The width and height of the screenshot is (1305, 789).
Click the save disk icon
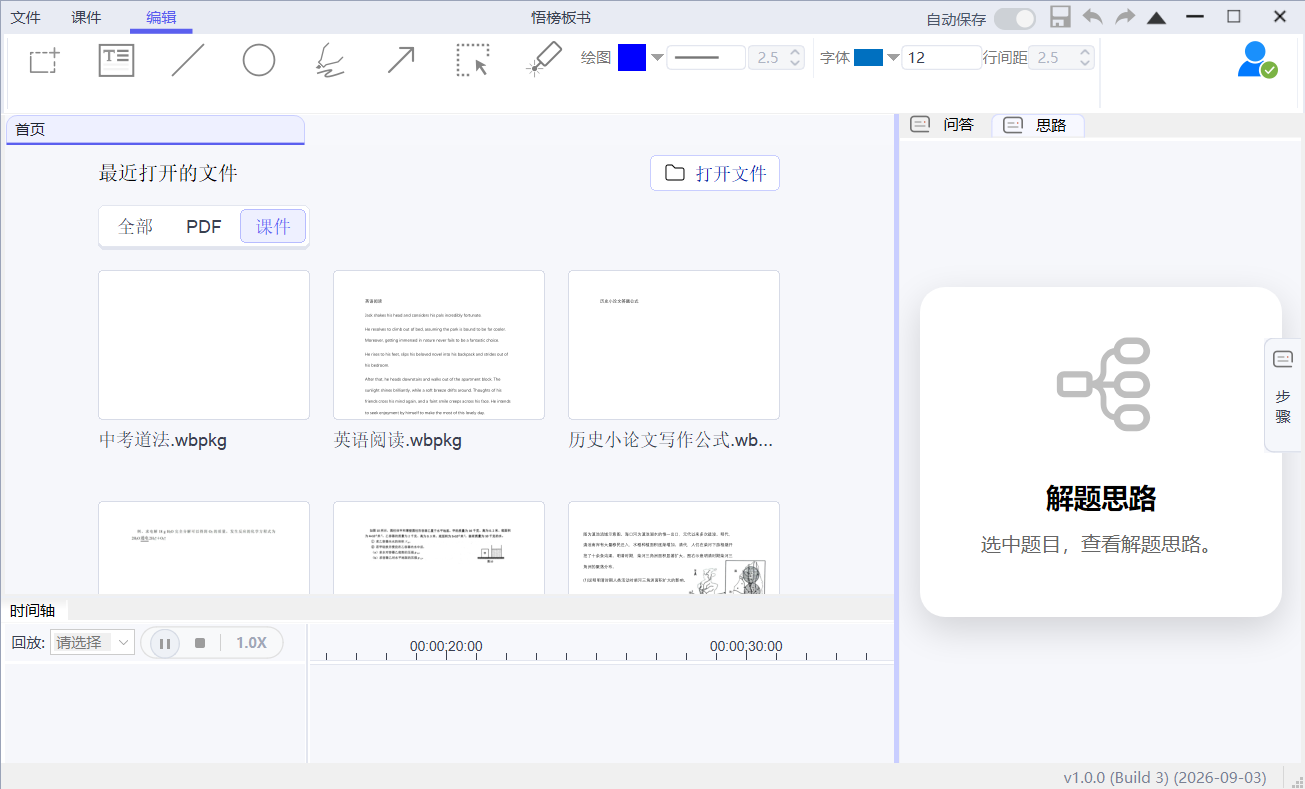pyautogui.click(x=1060, y=17)
